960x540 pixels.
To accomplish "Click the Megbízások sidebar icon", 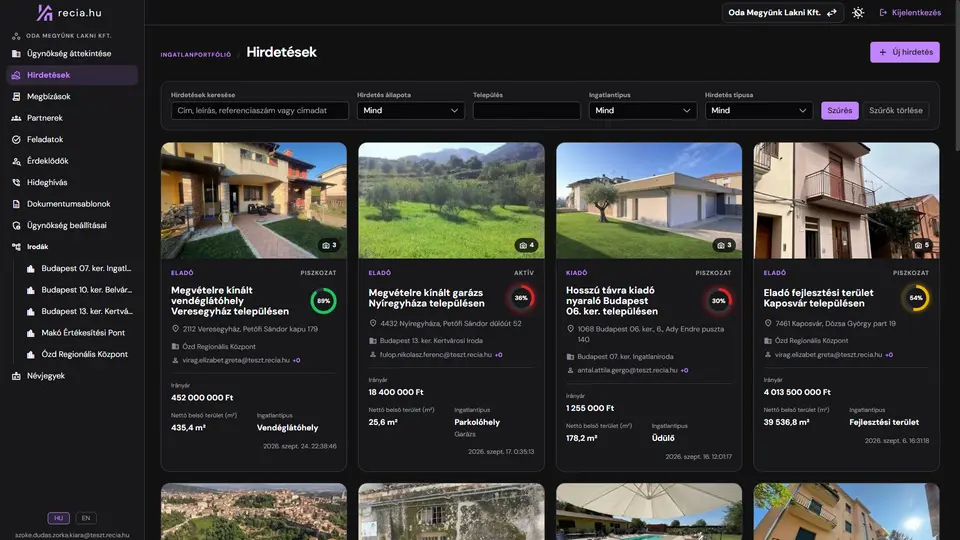I will point(16,97).
